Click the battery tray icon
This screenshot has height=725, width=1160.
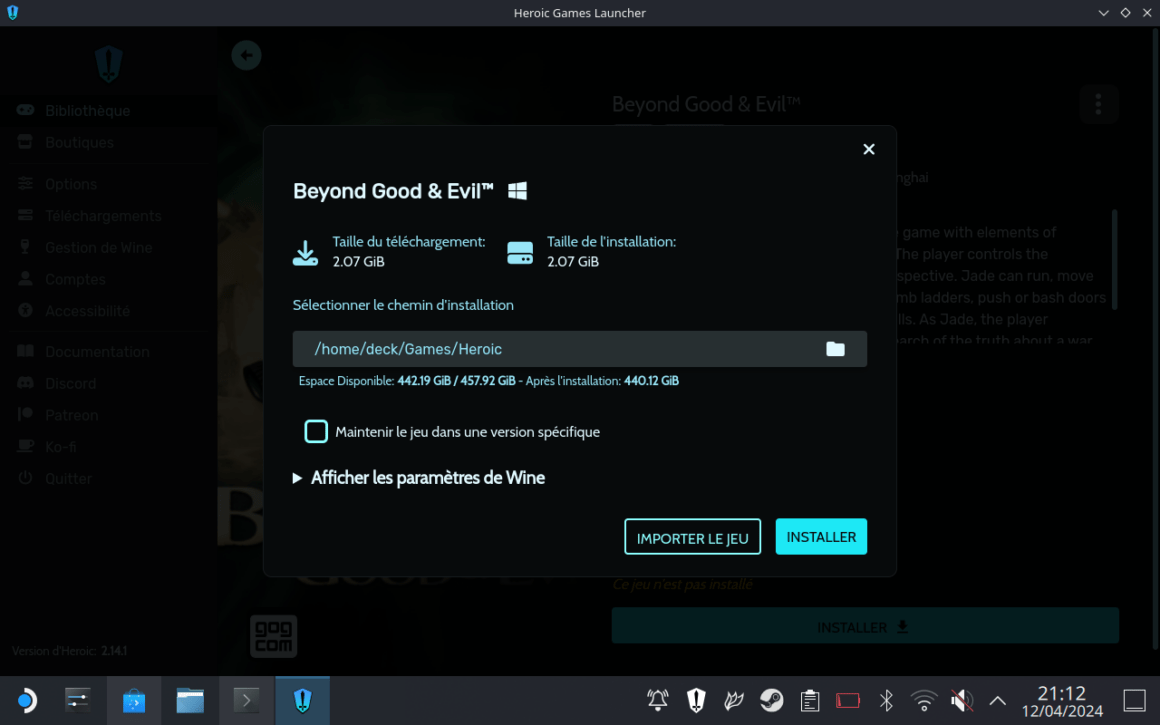848,700
